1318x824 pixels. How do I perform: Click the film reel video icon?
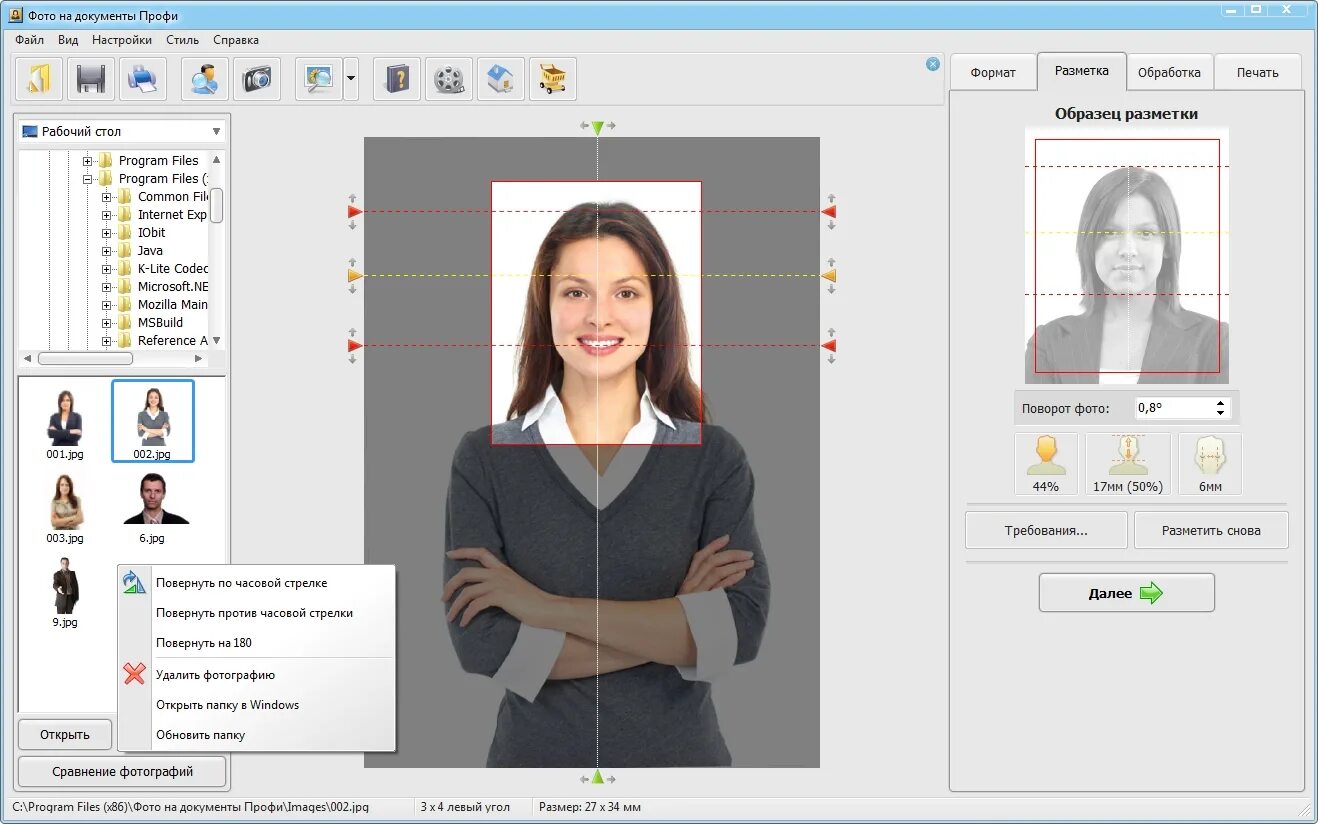click(x=449, y=79)
